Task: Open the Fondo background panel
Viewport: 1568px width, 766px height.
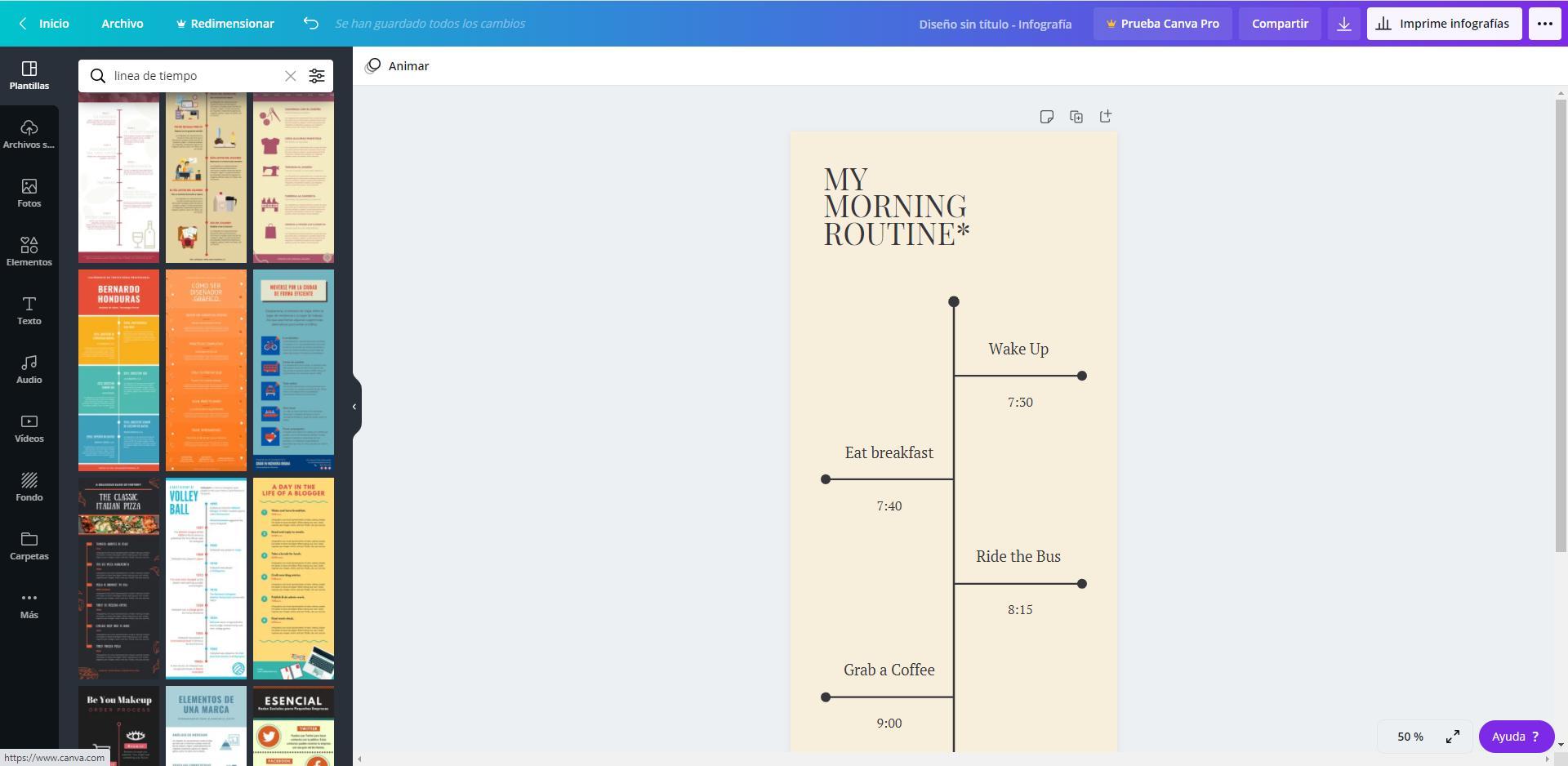Action: pos(29,487)
